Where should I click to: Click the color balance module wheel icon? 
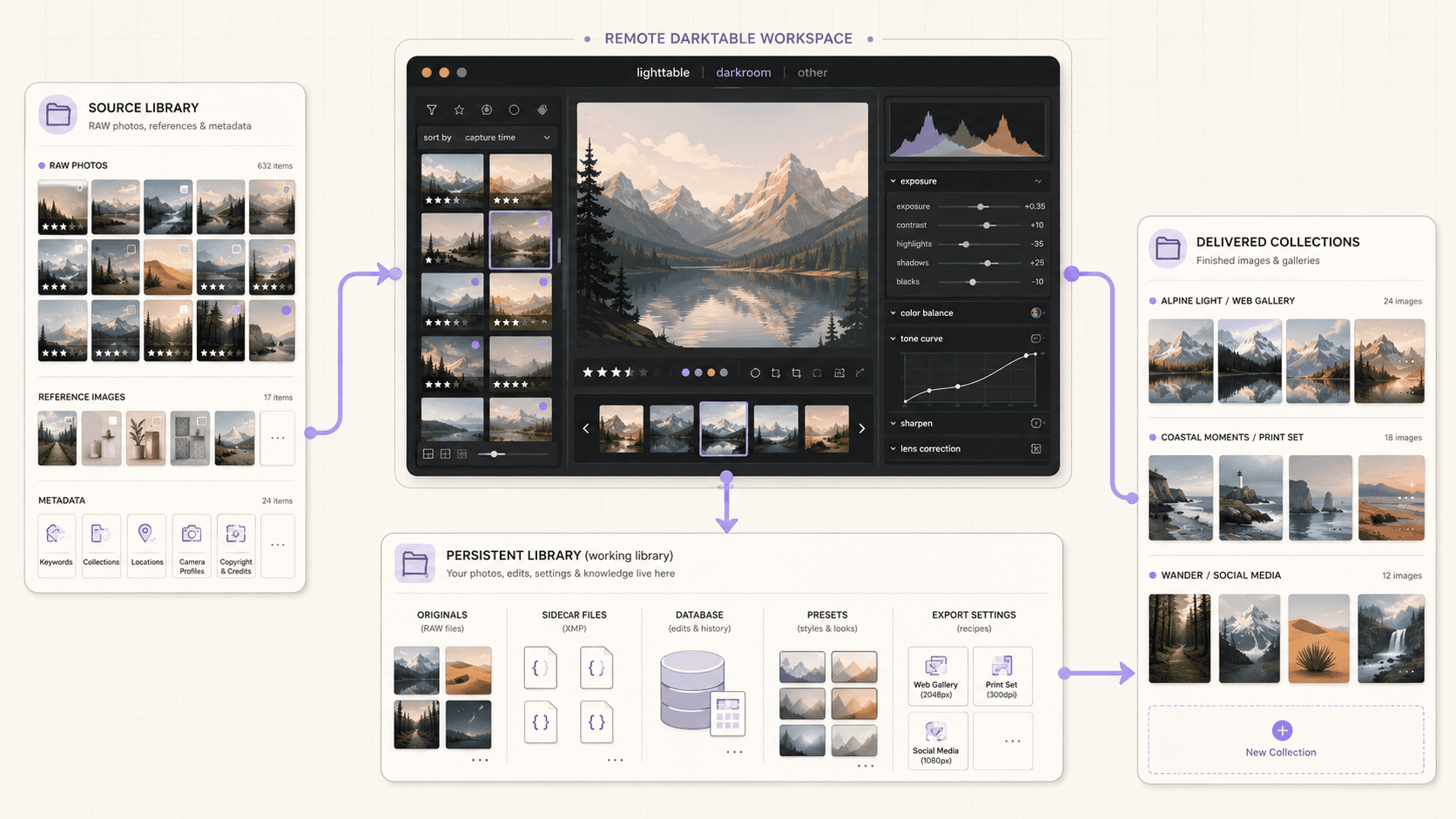(x=1035, y=312)
